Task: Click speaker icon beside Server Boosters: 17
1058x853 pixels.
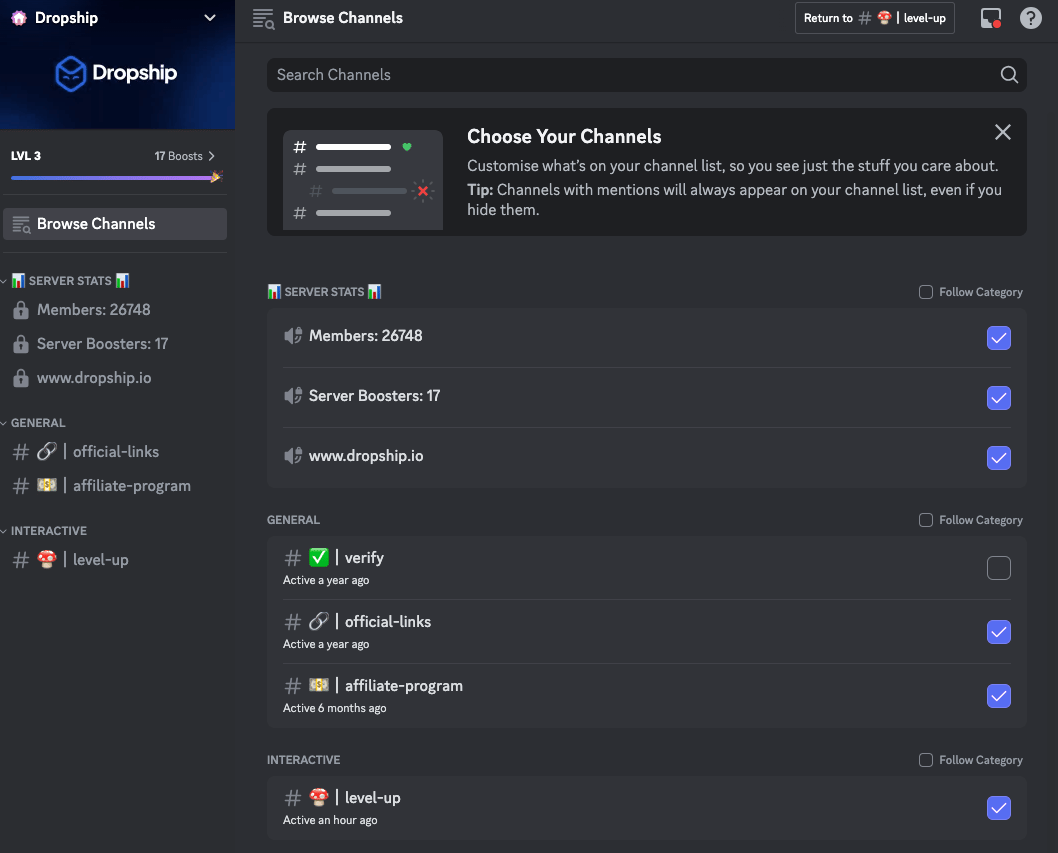Action: [x=293, y=395]
